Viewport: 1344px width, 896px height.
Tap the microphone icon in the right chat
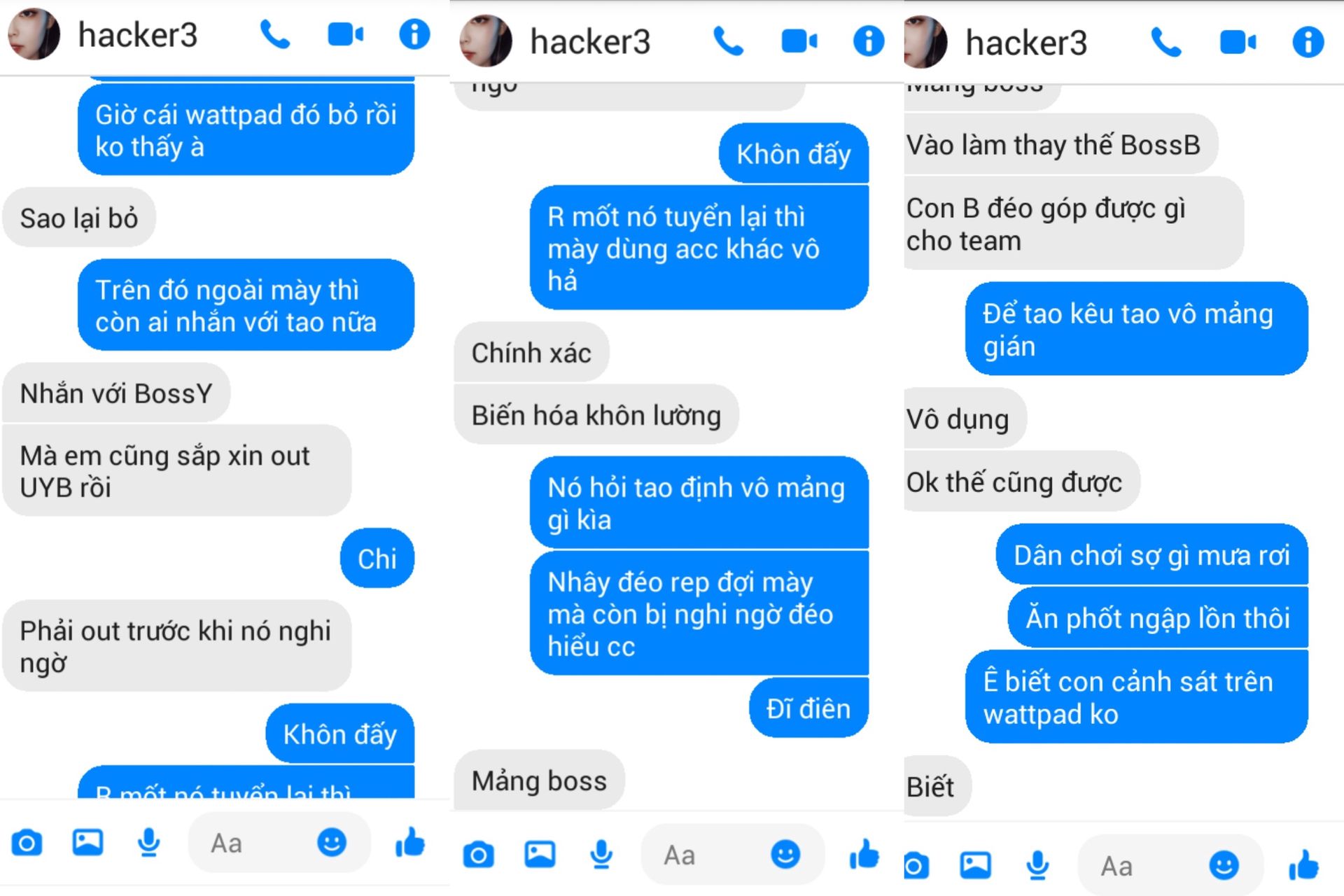[x=1037, y=866]
